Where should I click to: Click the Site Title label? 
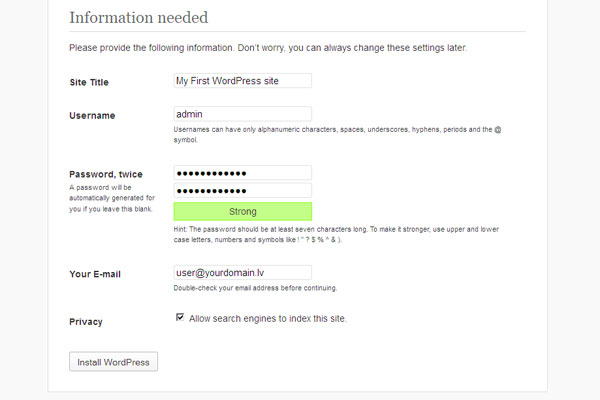89,82
